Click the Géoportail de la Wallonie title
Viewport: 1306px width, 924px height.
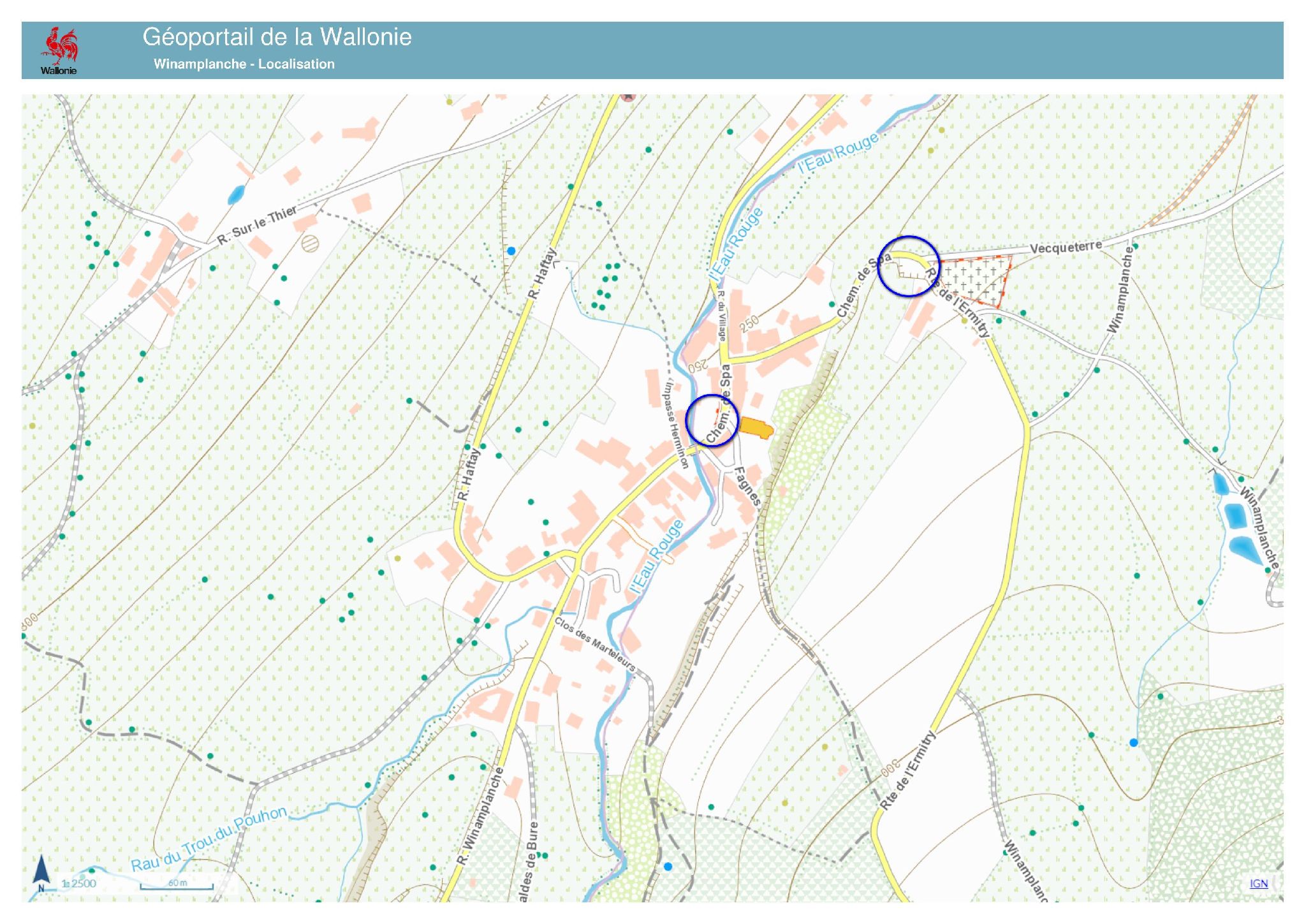pyautogui.click(x=277, y=37)
